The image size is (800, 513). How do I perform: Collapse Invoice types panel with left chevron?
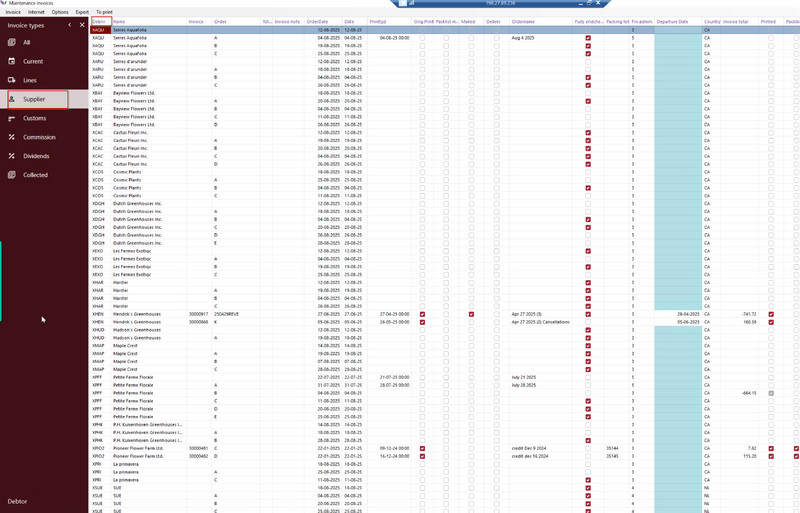(68, 24)
